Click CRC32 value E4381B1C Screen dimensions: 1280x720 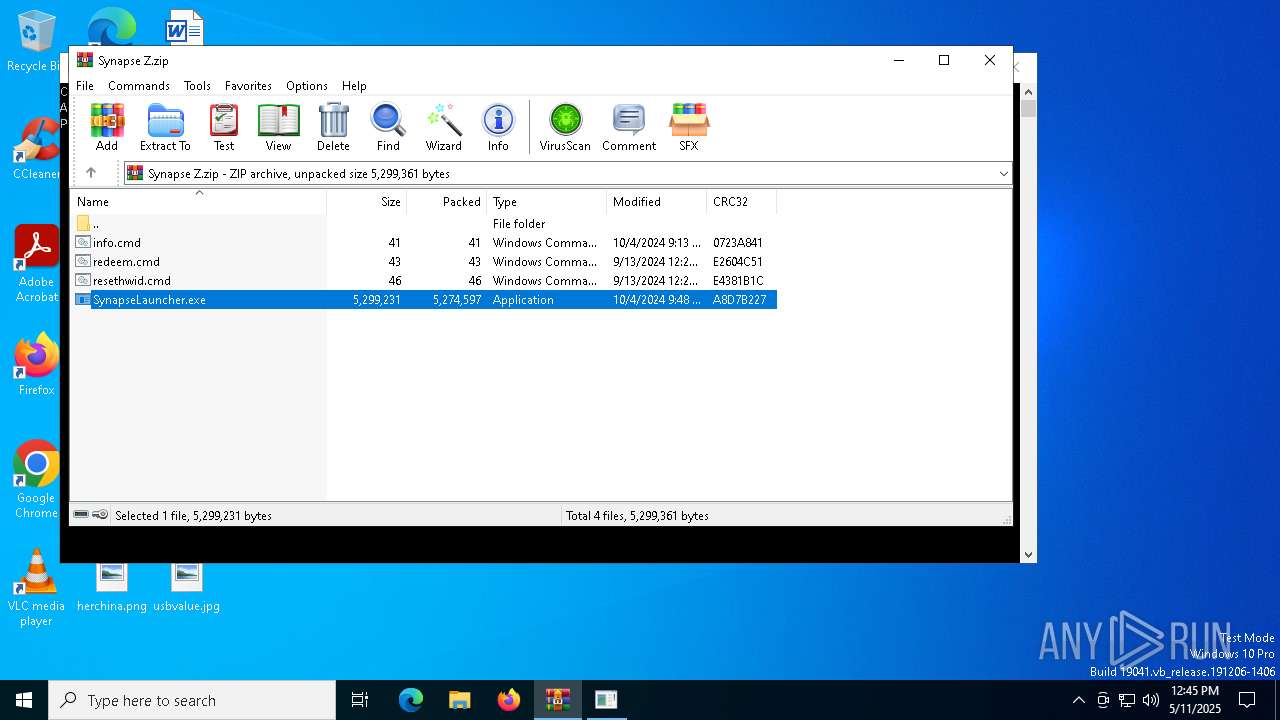pos(738,280)
